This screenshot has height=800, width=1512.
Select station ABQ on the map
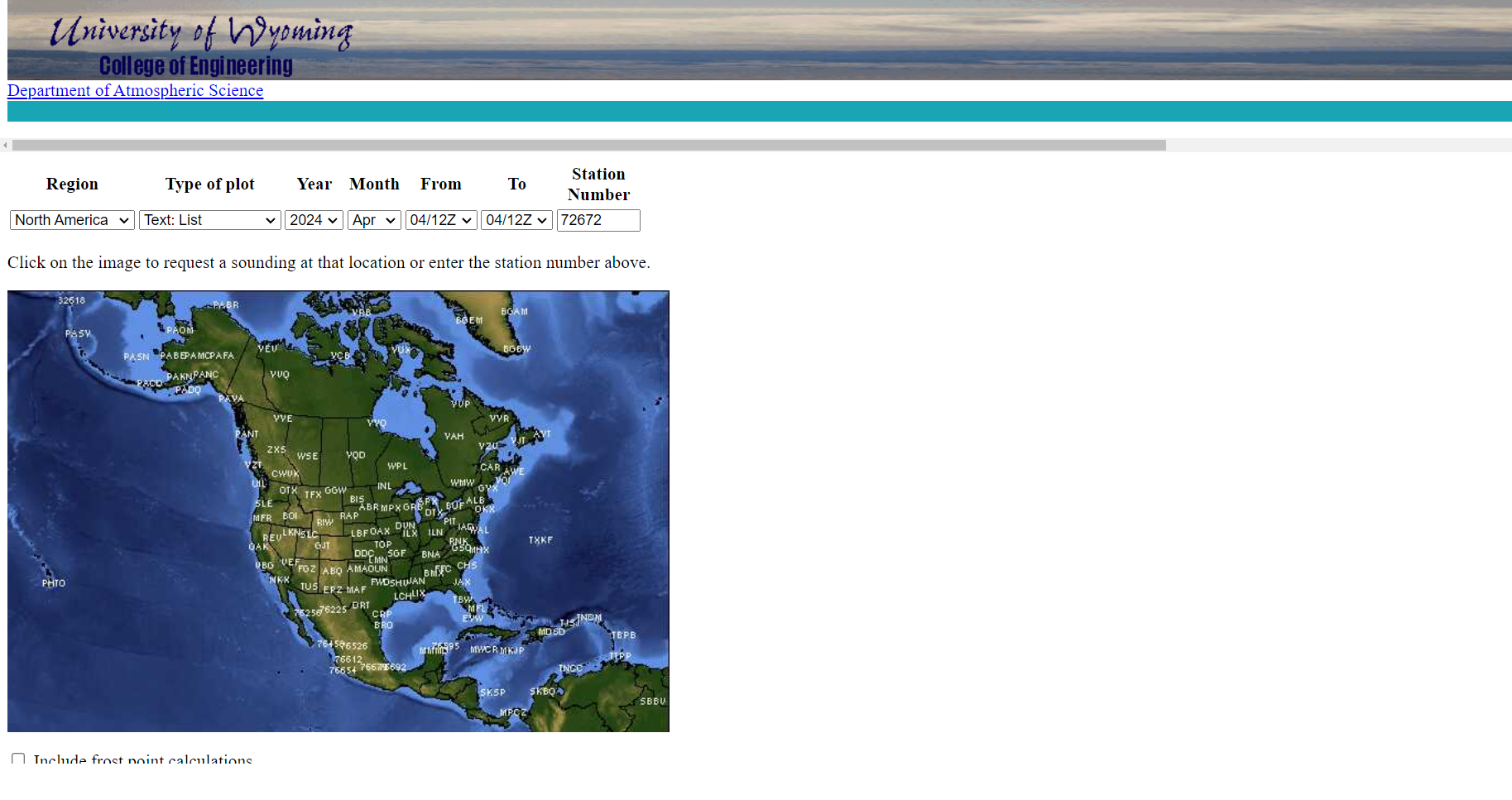[332, 572]
